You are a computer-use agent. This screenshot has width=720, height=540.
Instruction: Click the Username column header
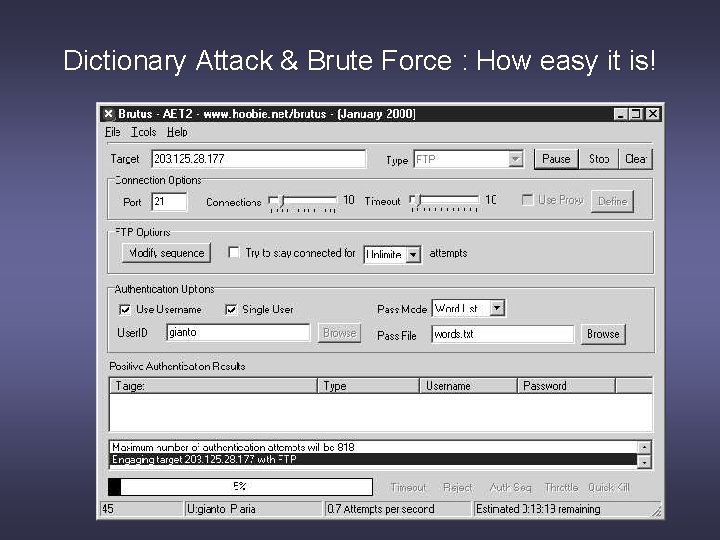point(468,386)
